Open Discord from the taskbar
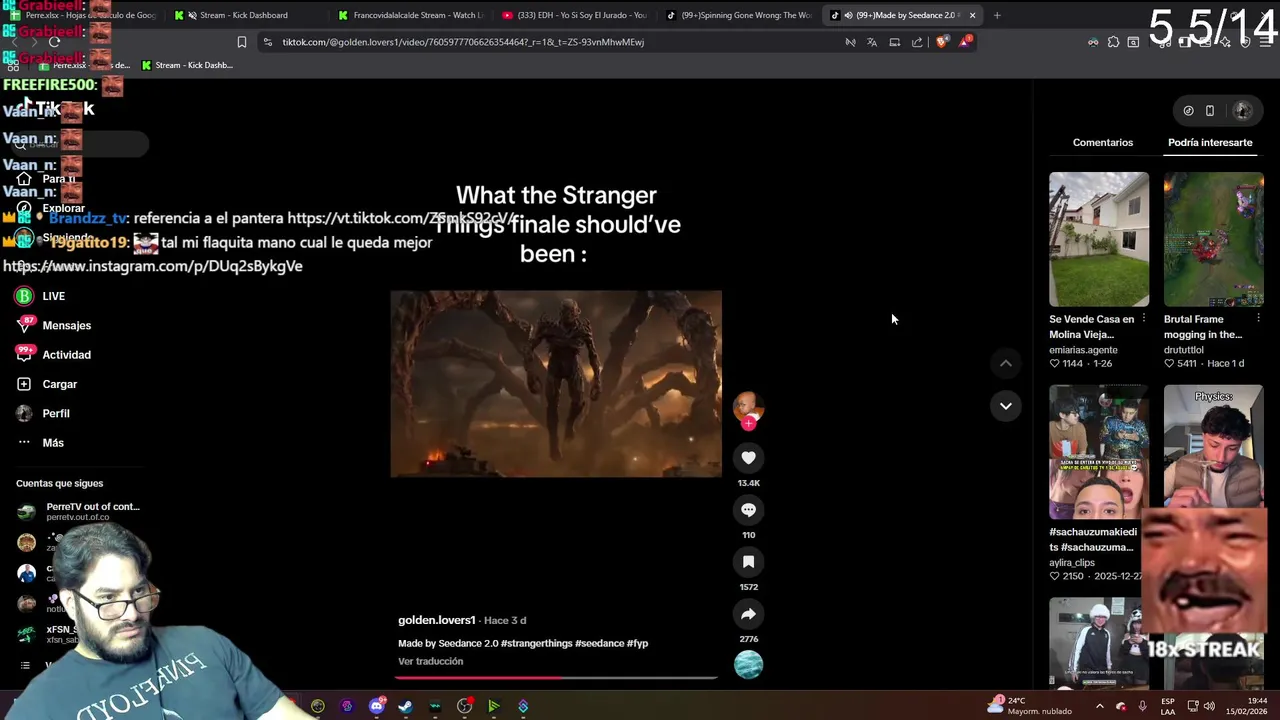Screen dimensions: 1280x720 point(377,706)
